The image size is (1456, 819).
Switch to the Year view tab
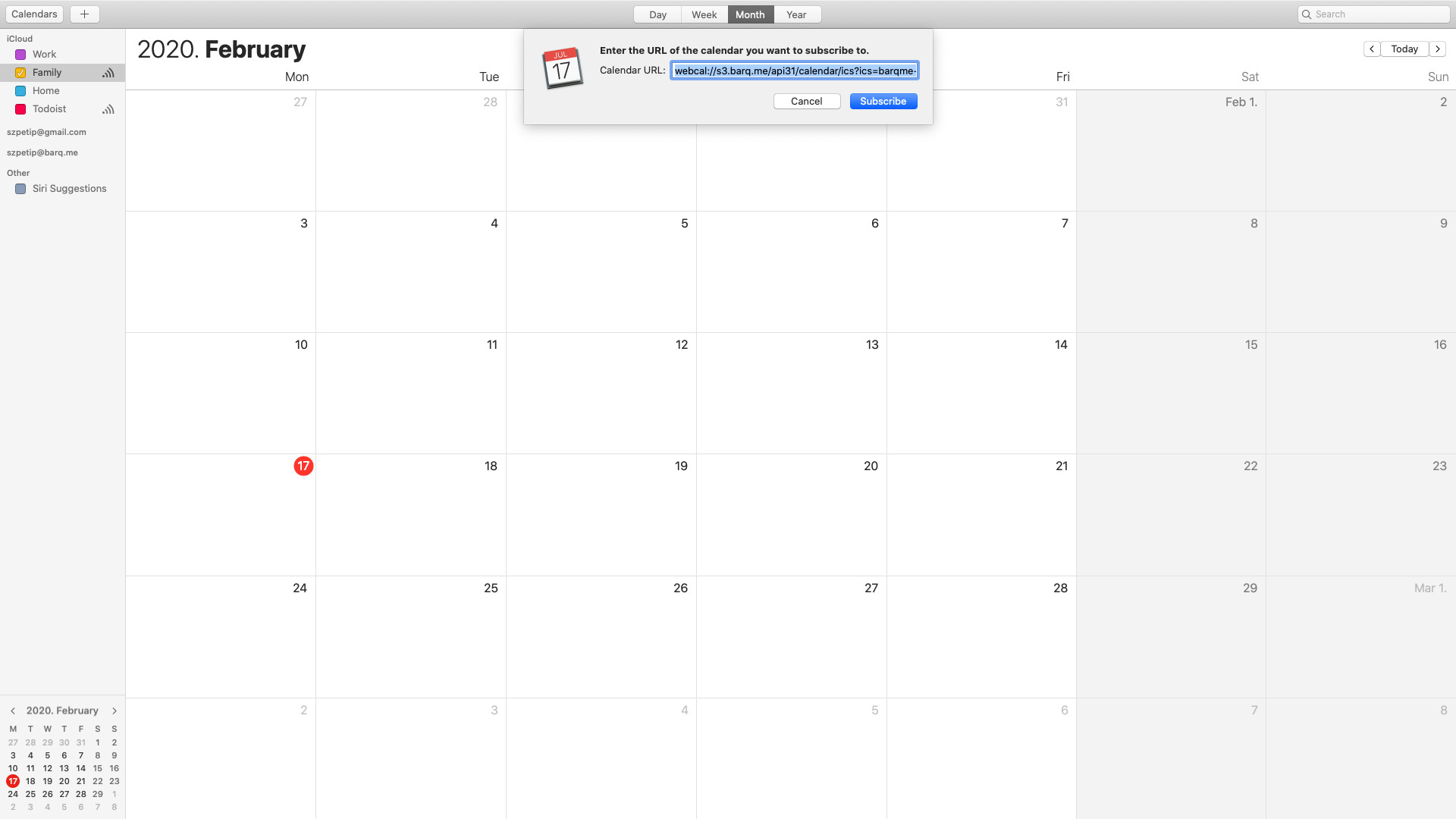[x=796, y=14]
